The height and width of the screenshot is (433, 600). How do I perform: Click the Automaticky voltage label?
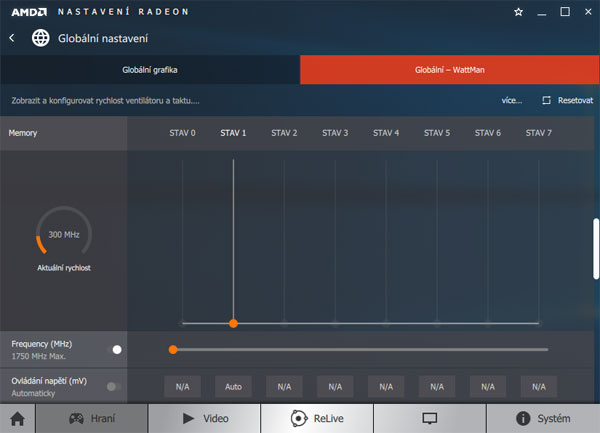tap(33, 393)
